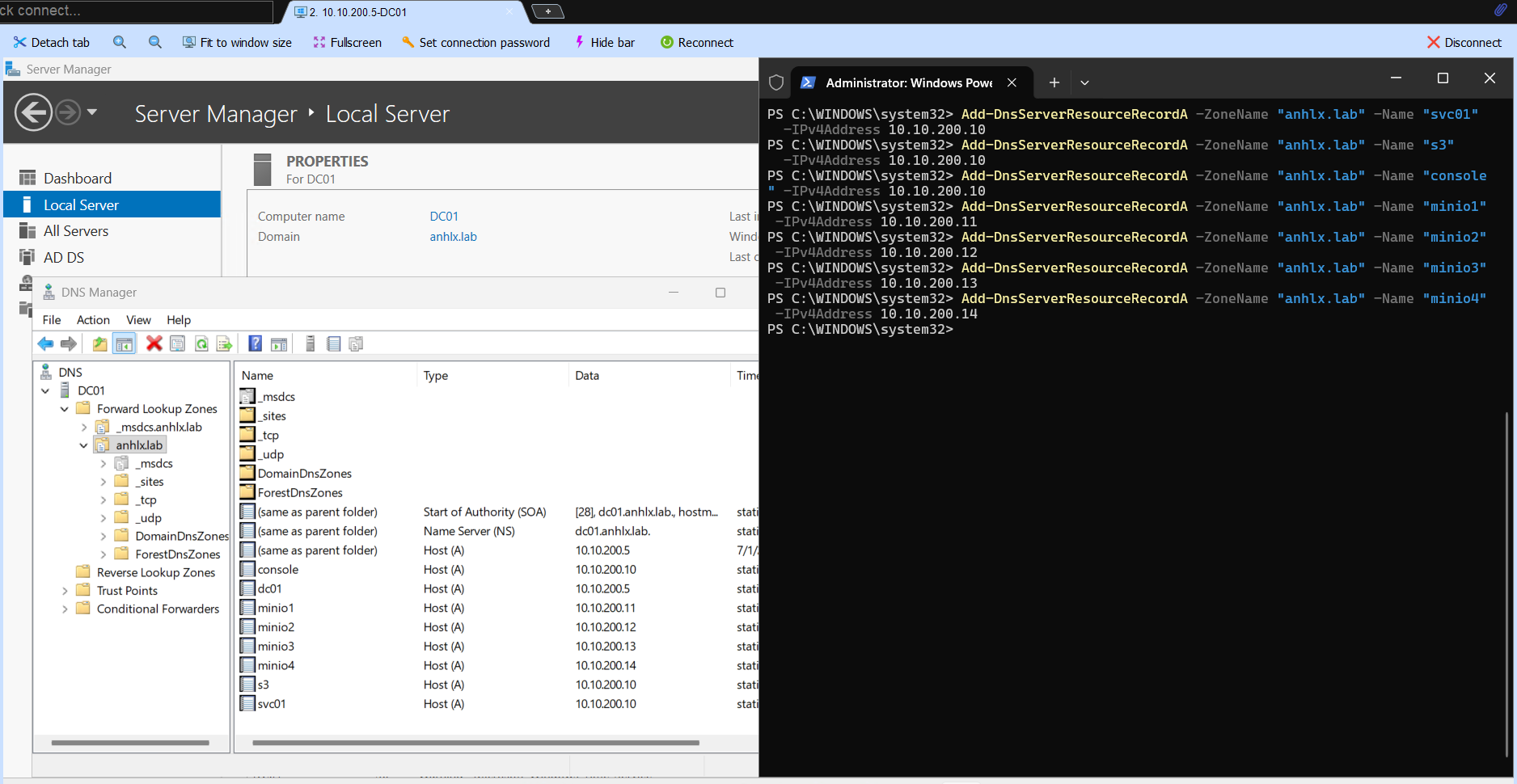This screenshot has width=1517, height=784.
Task: Click Disconnect button
Action: [x=1464, y=42]
